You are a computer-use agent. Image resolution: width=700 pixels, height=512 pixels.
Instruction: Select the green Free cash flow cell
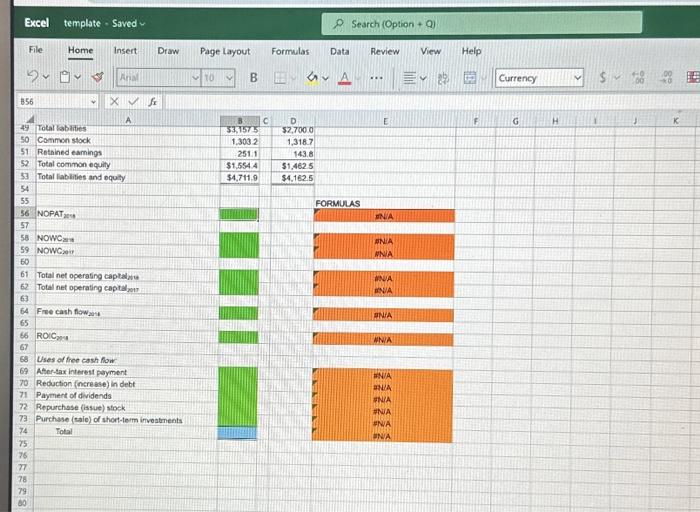point(238,313)
